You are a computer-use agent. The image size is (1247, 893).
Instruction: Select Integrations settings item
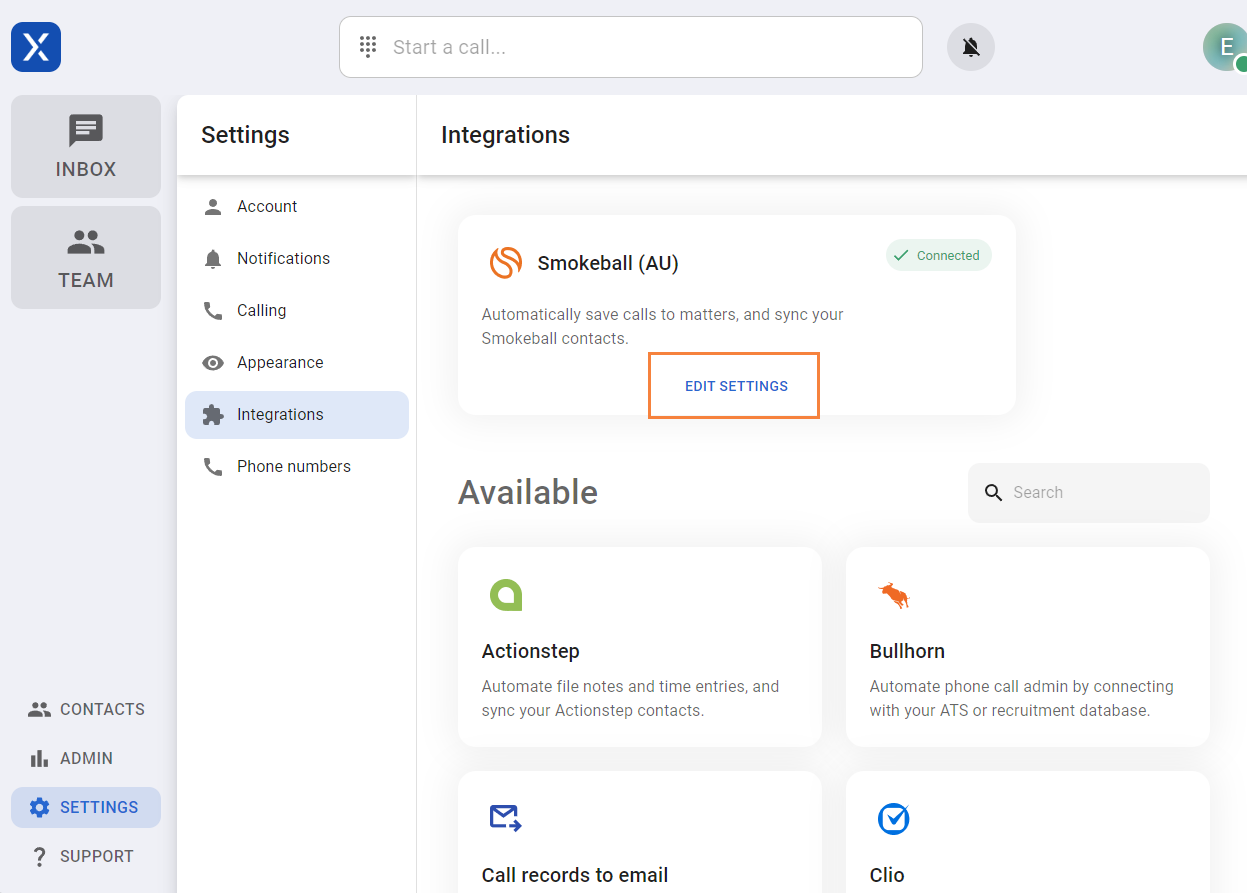[x=297, y=415]
